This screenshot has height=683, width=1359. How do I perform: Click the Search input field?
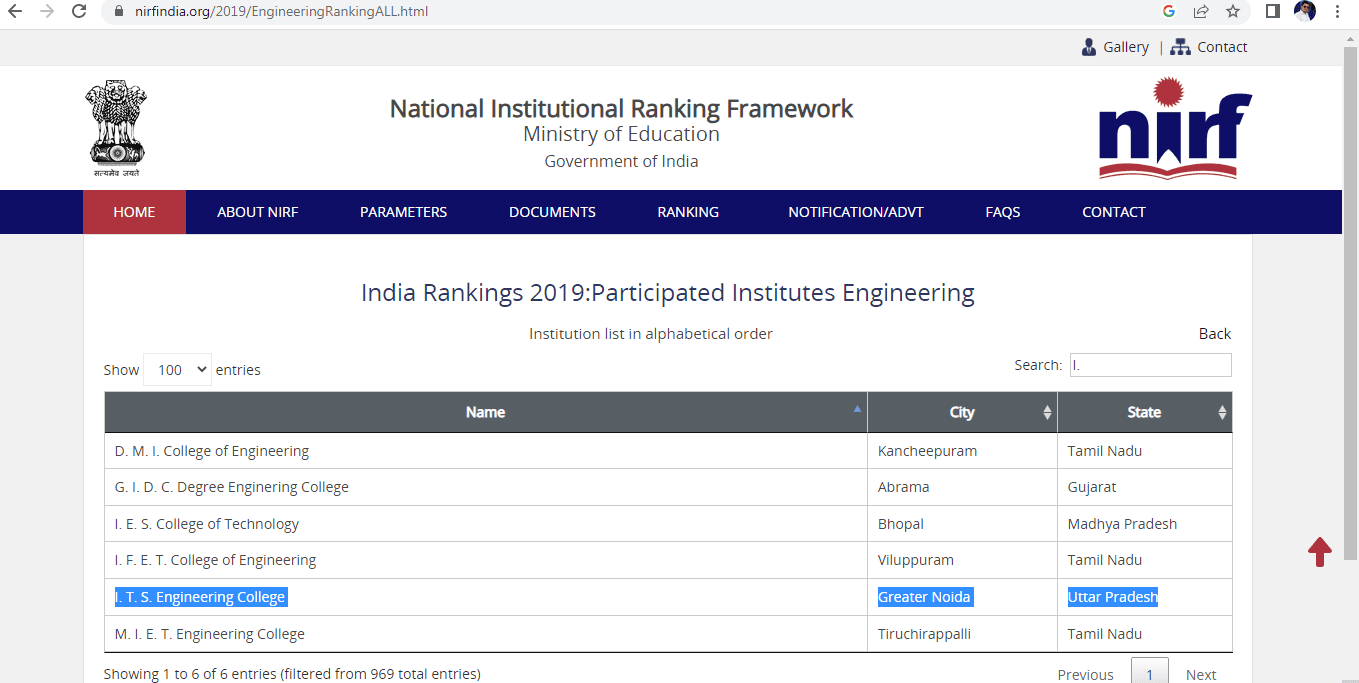[1150, 365]
